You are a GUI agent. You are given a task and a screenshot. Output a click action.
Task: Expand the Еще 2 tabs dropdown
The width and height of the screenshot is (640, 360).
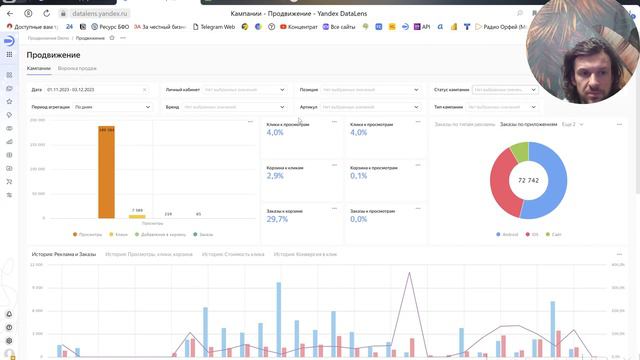coord(573,124)
